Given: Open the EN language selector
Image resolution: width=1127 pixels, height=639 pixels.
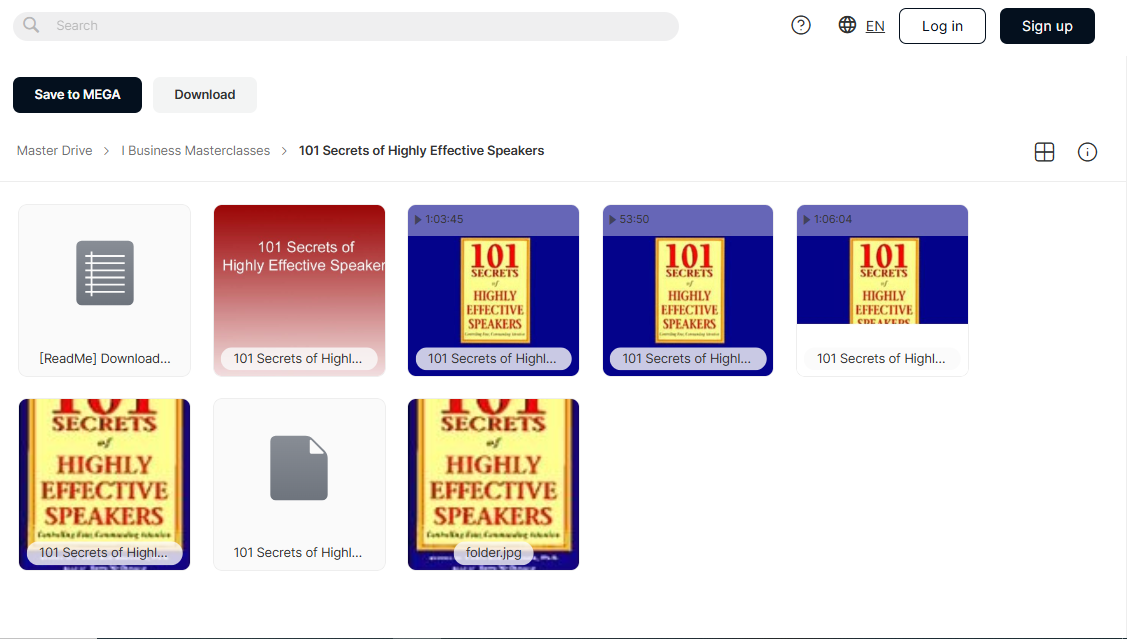Looking at the screenshot, I should point(875,26).
